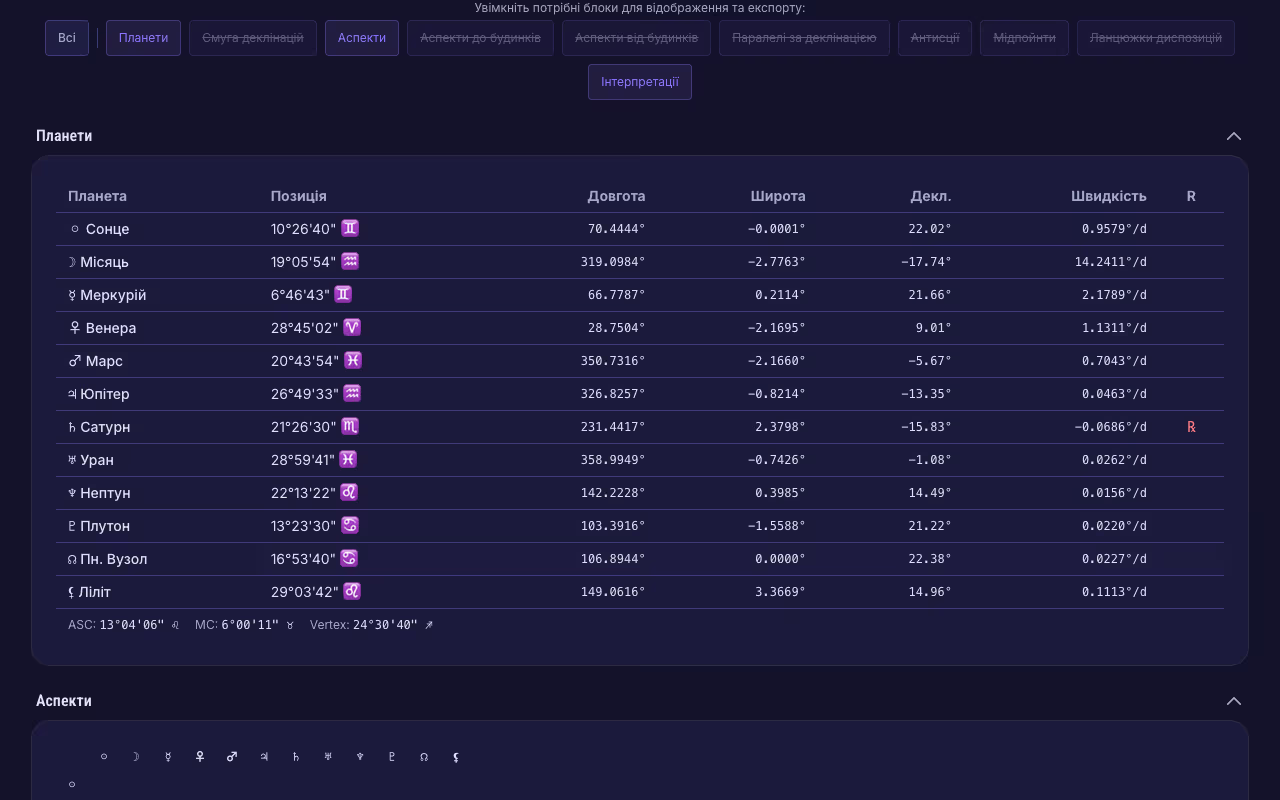The image size is (1280, 800).
Task: Click the Gemini sign icon in Sun row
Action: pos(350,228)
